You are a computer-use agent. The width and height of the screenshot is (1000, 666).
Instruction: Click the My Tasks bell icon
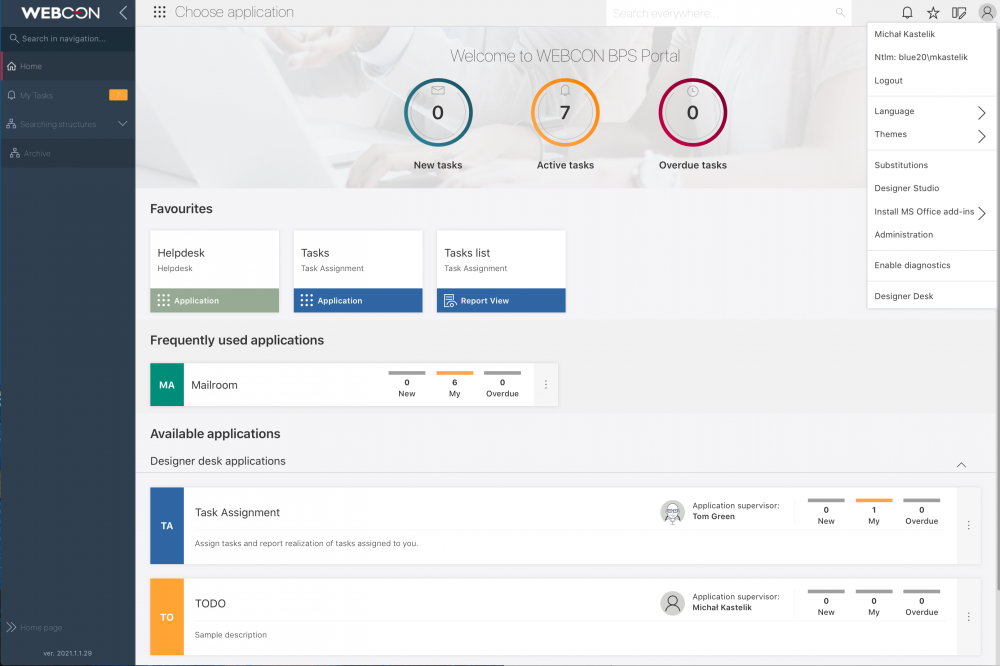tap(11, 95)
